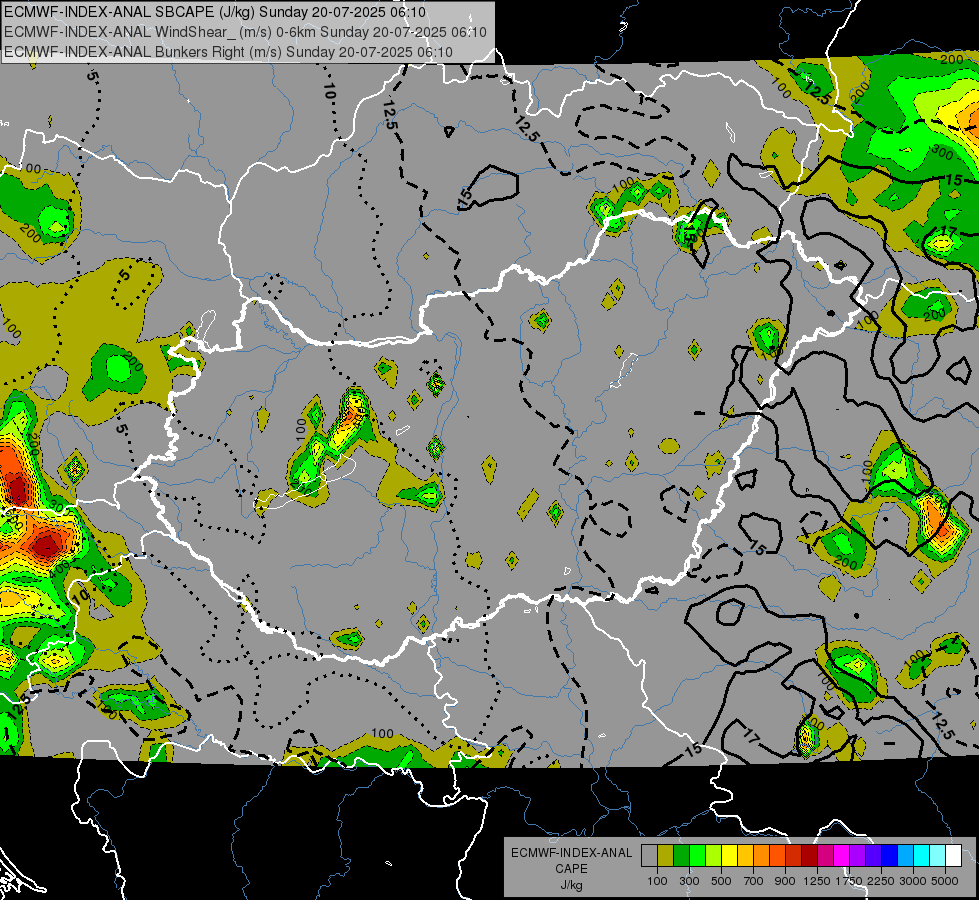Click the 3000 tick label in legend

click(913, 881)
